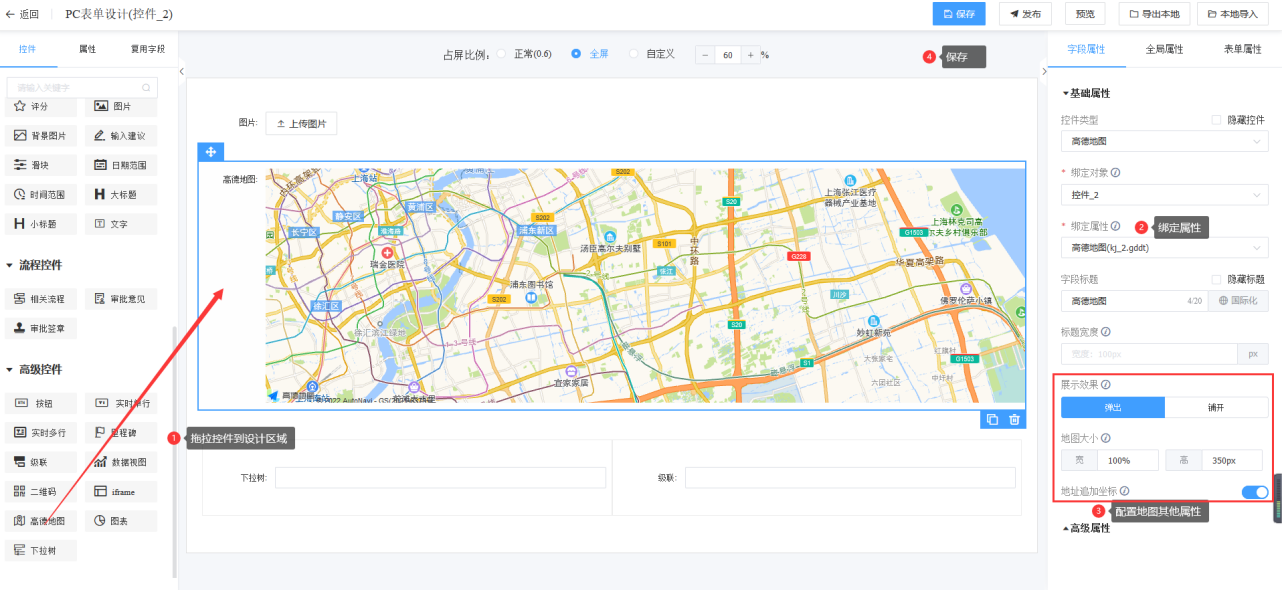Choose the 时间范围 time range control icon
Screen dimensions: 1282x590
(x=20, y=194)
